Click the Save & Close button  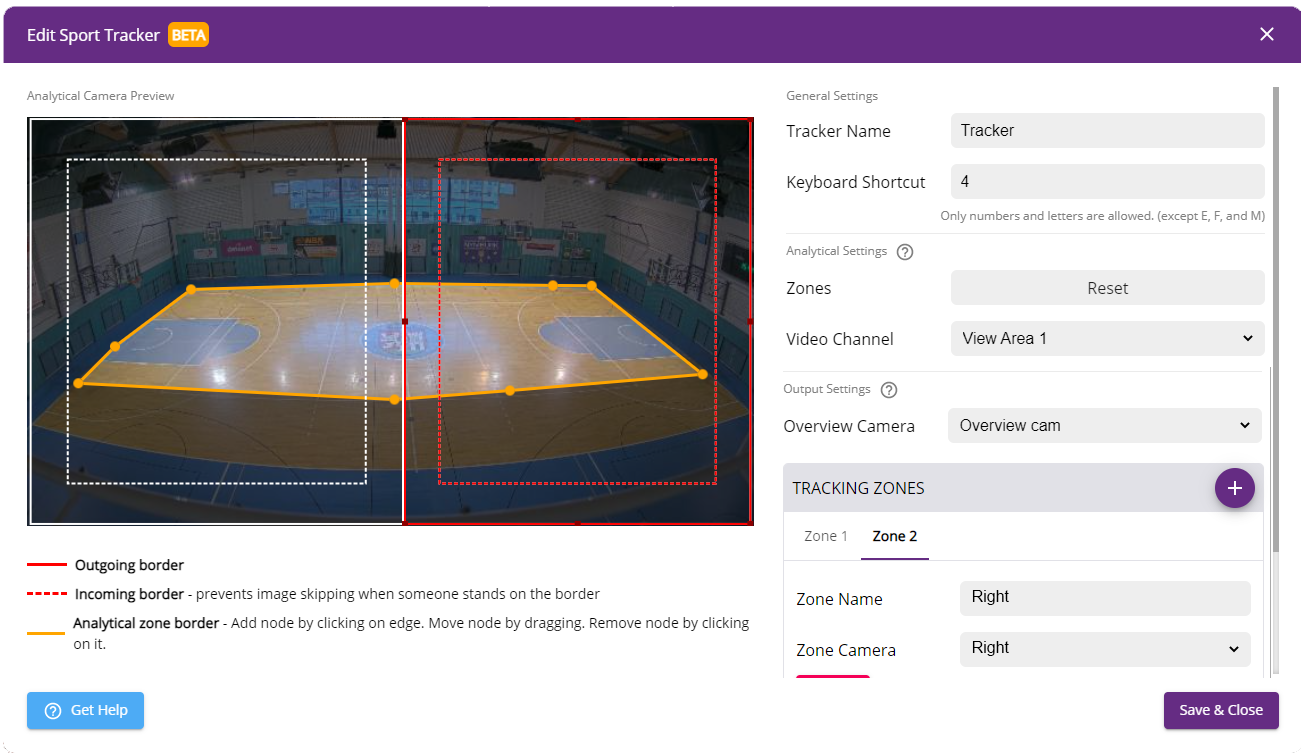(x=1220, y=710)
